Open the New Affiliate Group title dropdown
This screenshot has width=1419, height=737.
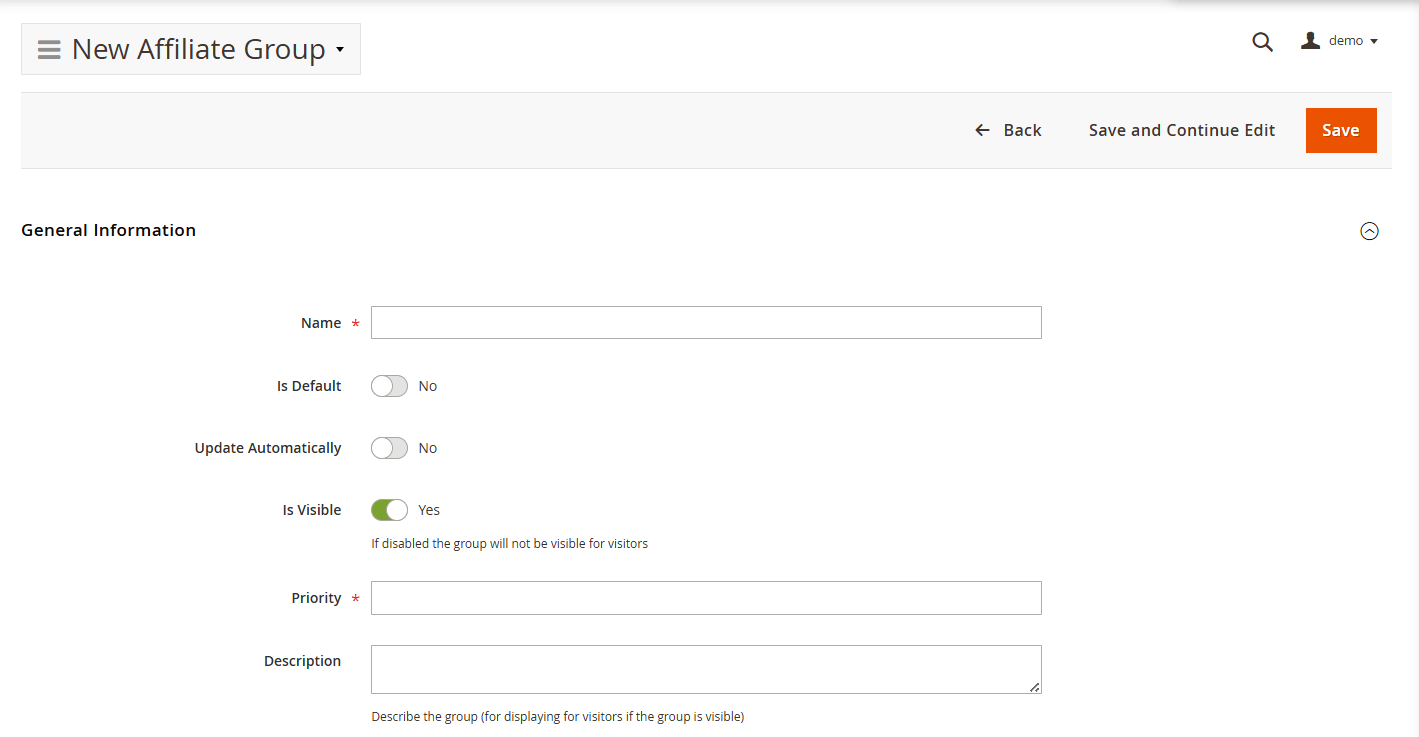pyautogui.click(x=340, y=50)
